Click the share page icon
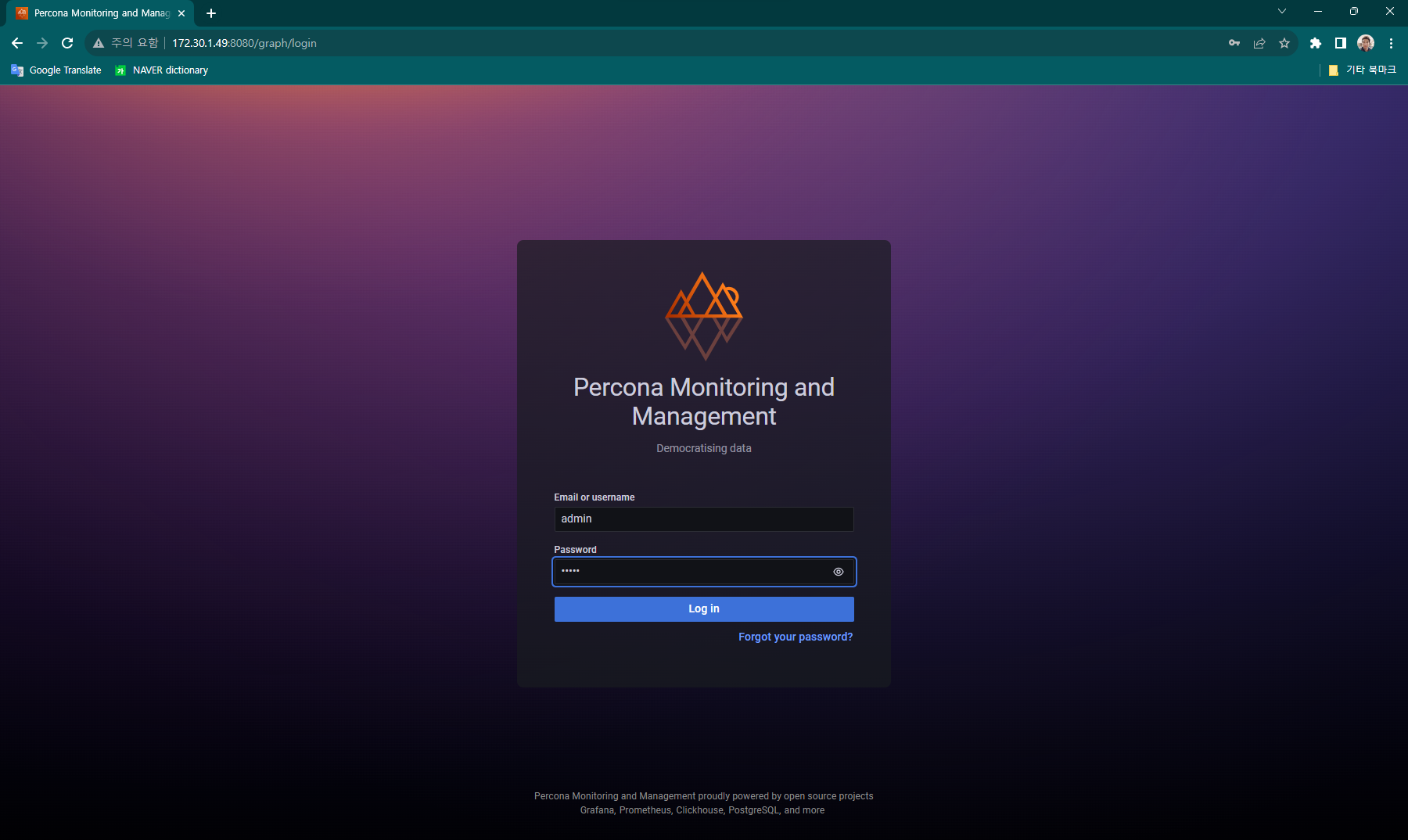This screenshot has width=1408, height=840. coord(1259,43)
